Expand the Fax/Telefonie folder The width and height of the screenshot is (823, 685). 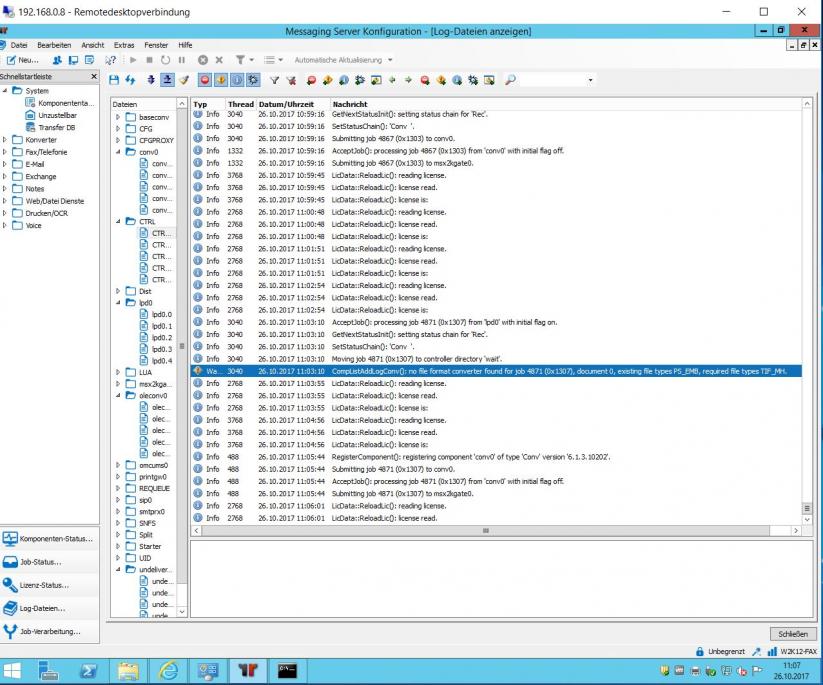(5, 153)
